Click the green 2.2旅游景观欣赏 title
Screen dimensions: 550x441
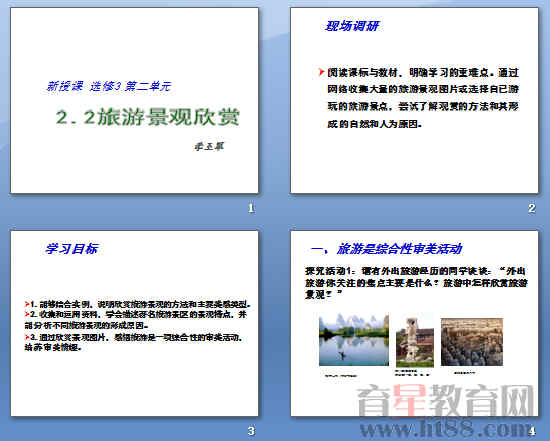click(x=148, y=117)
